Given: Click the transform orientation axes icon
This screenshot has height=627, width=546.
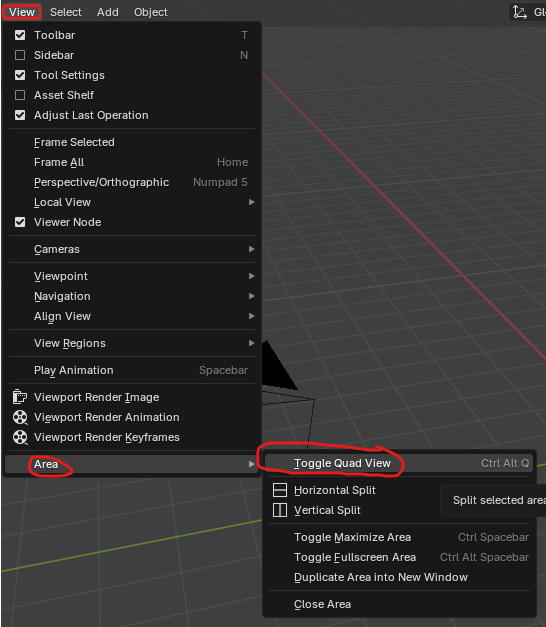Looking at the screenshot, I should [x=520, y=12].
